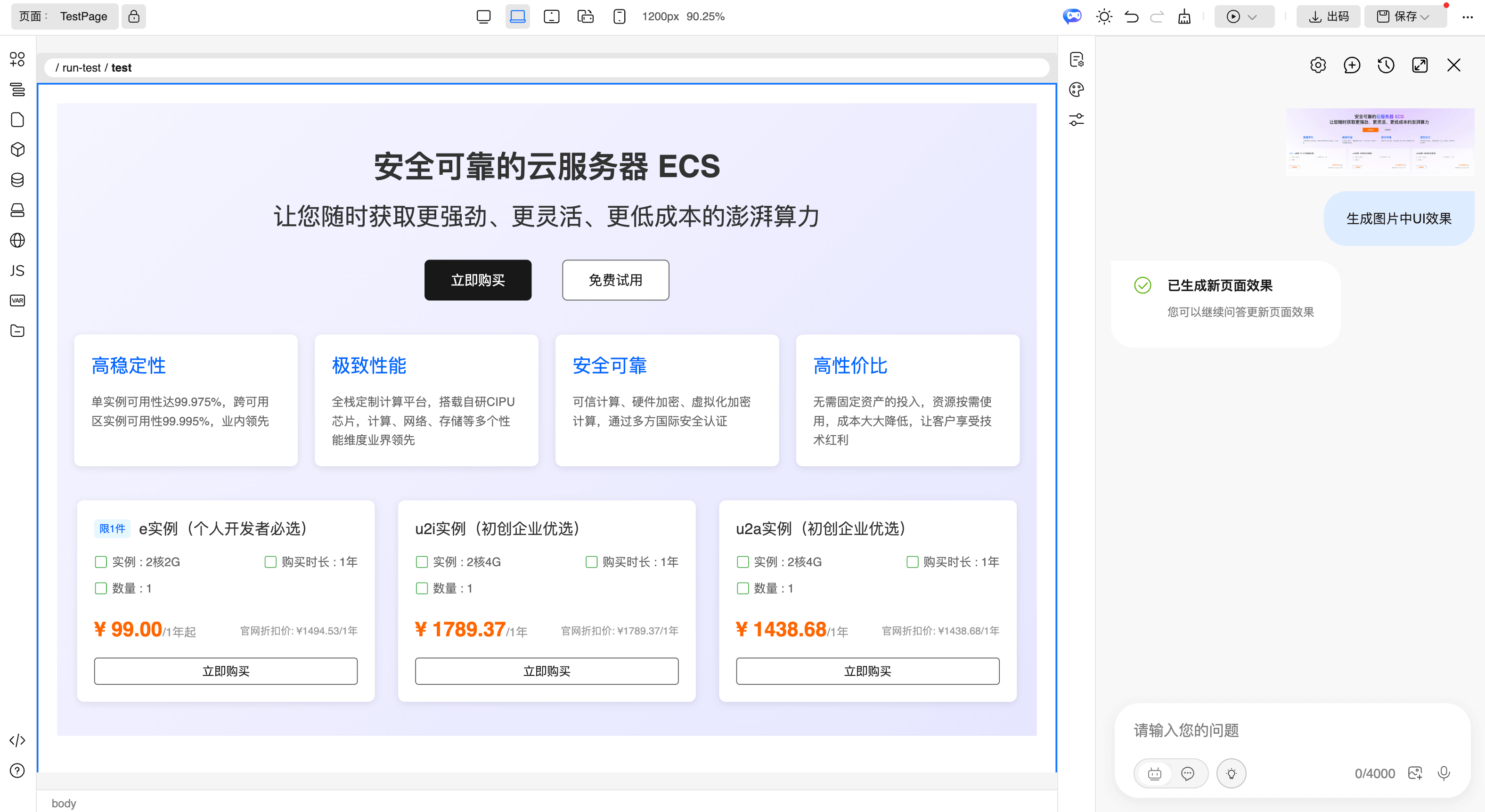Check 购买时长:1年 on the u2i card

(591, 562)
